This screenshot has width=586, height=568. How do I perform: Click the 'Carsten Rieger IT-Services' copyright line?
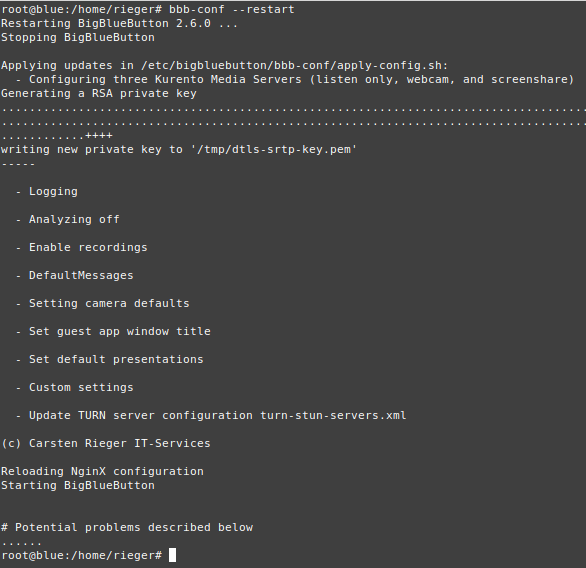(x=106, y=444)
